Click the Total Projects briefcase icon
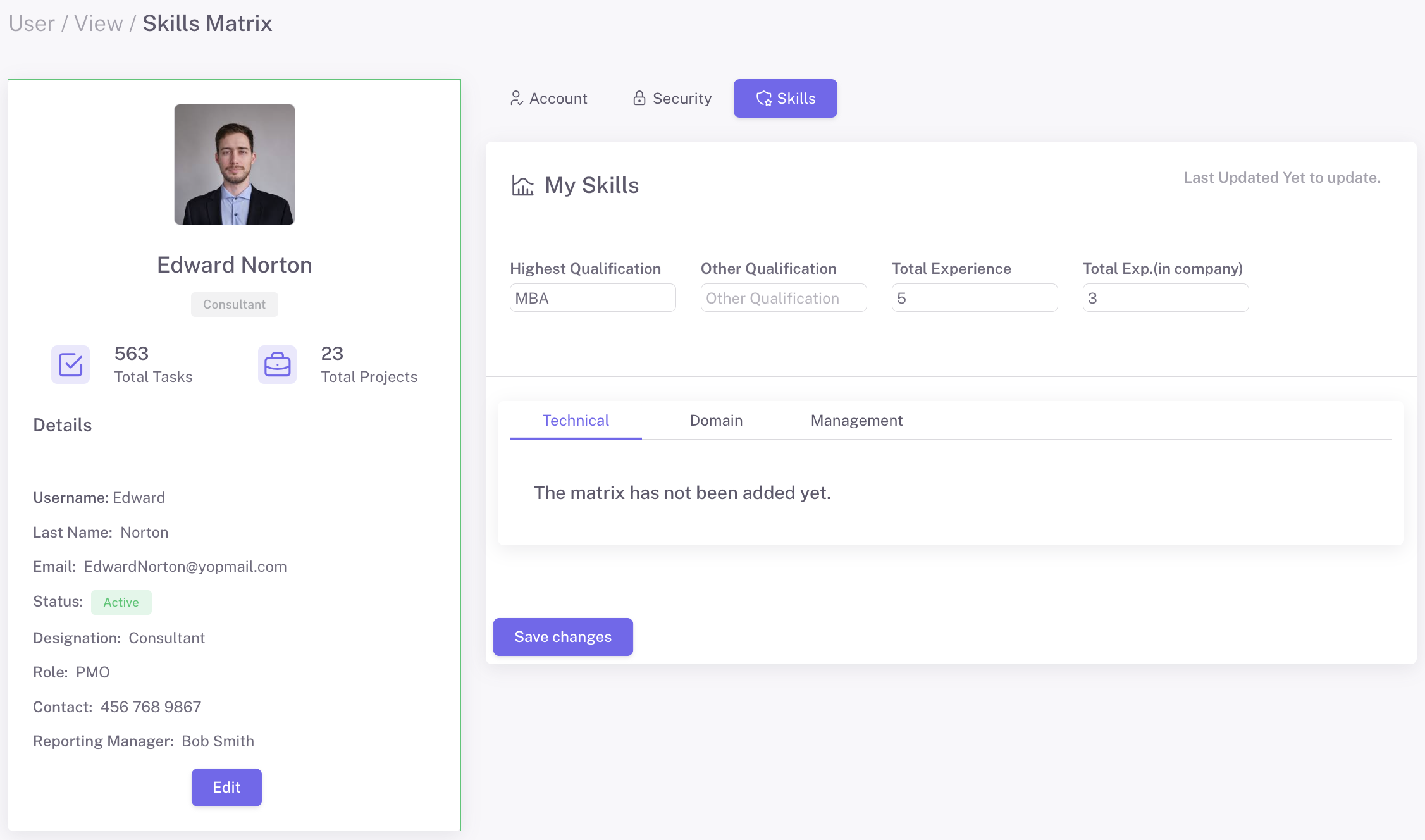The height and width of the screenshot is (840, 1425). coord(277,364)
